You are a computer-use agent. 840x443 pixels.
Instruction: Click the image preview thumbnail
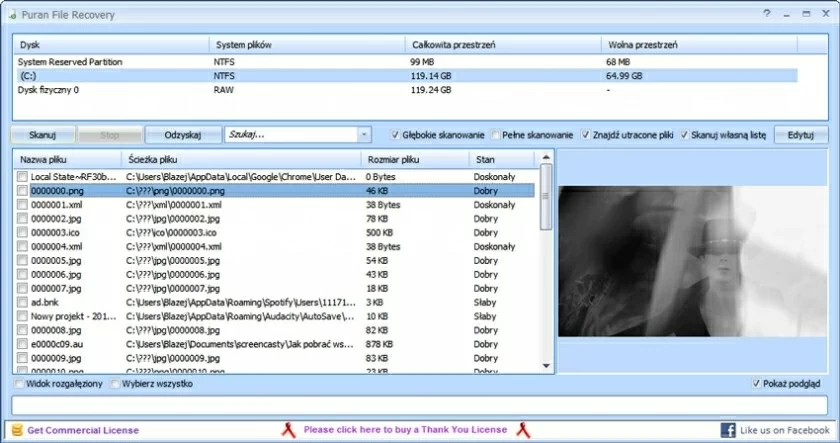(x=693, y=261)
